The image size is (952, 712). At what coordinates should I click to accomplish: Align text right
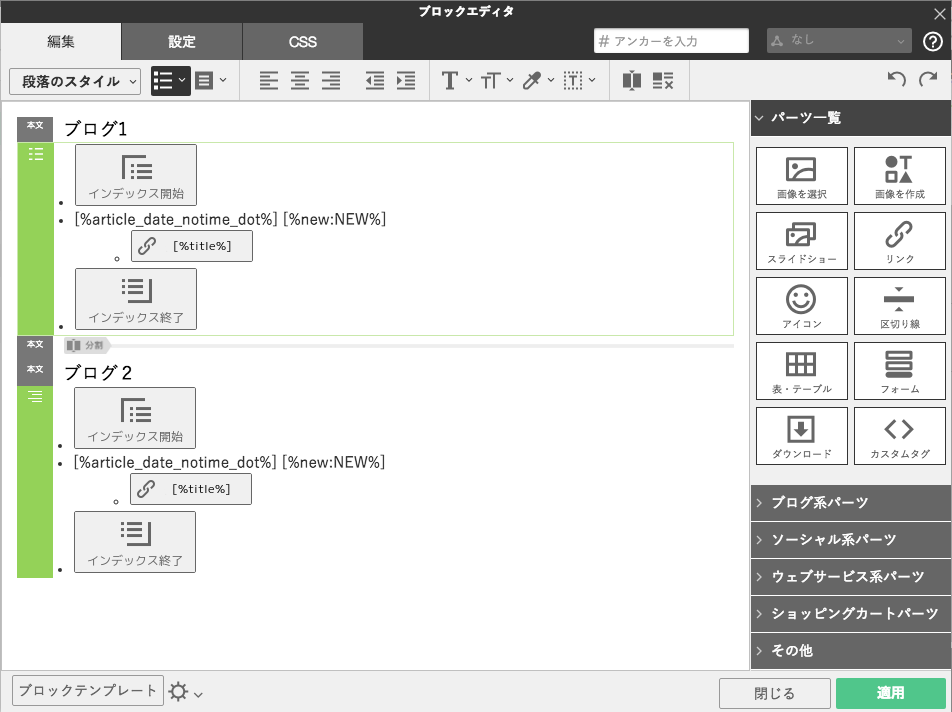(x=331, y=80)
